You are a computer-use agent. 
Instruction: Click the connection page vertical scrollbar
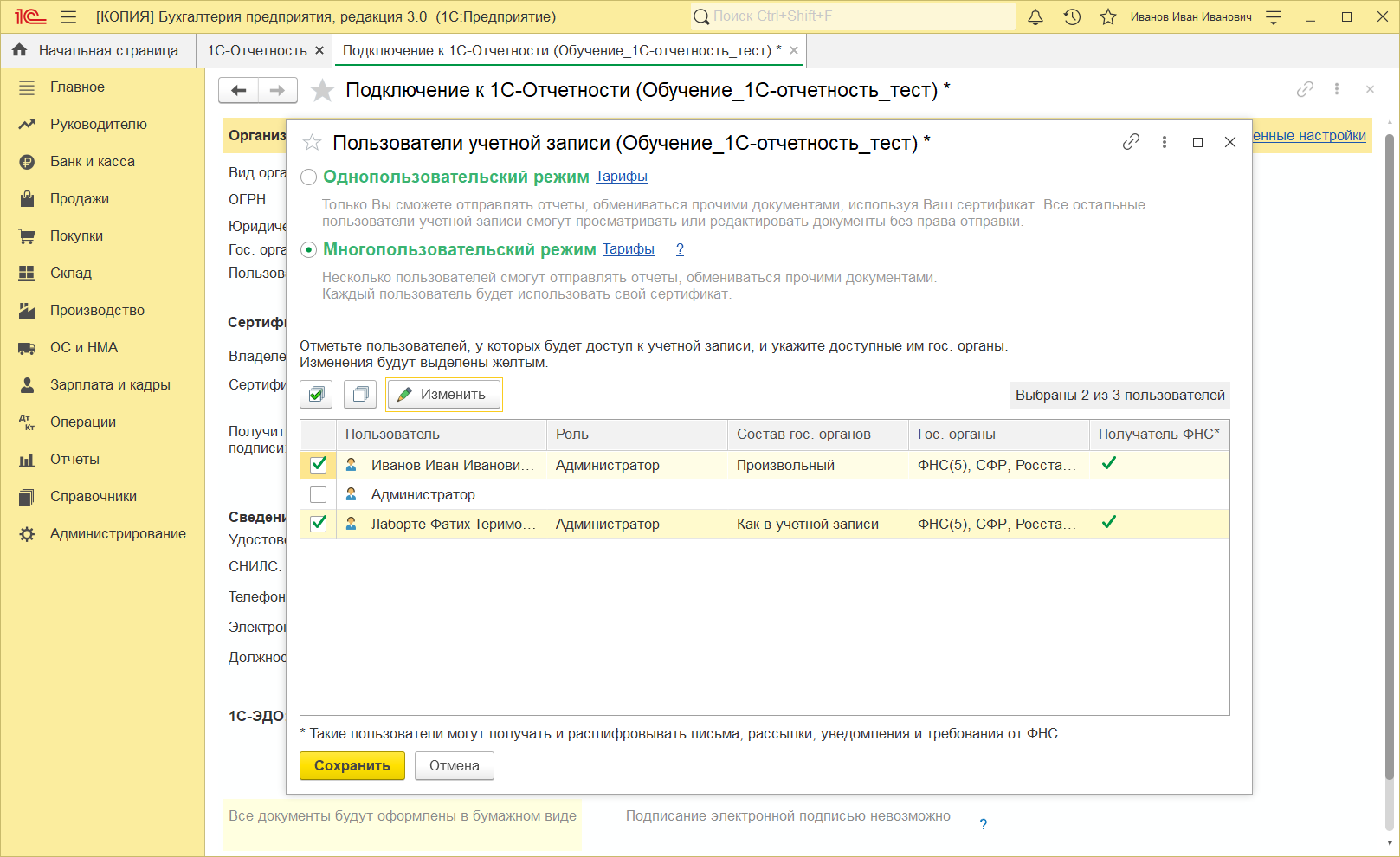click(x=1390, y=459)
